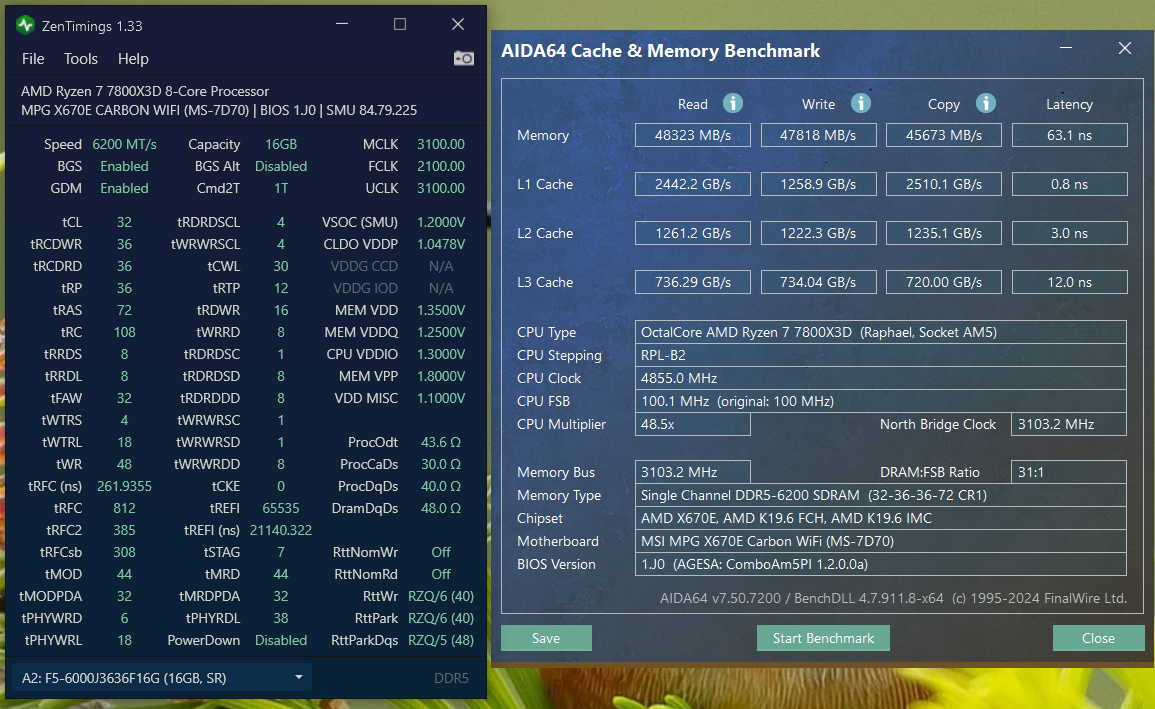The image size is (1155, 709).
Task: Click the DramDqDs 48.0 Ω value
Action: pos(440,508)
